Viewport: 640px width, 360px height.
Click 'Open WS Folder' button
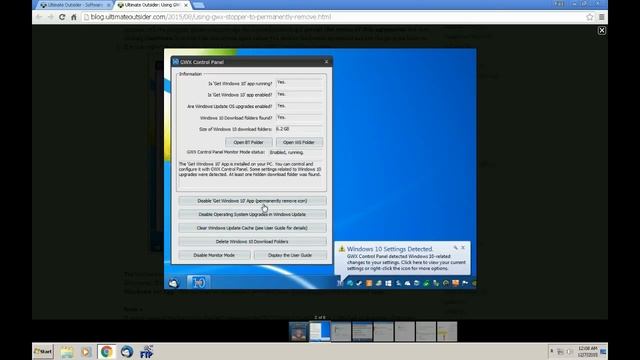(299, 142)
